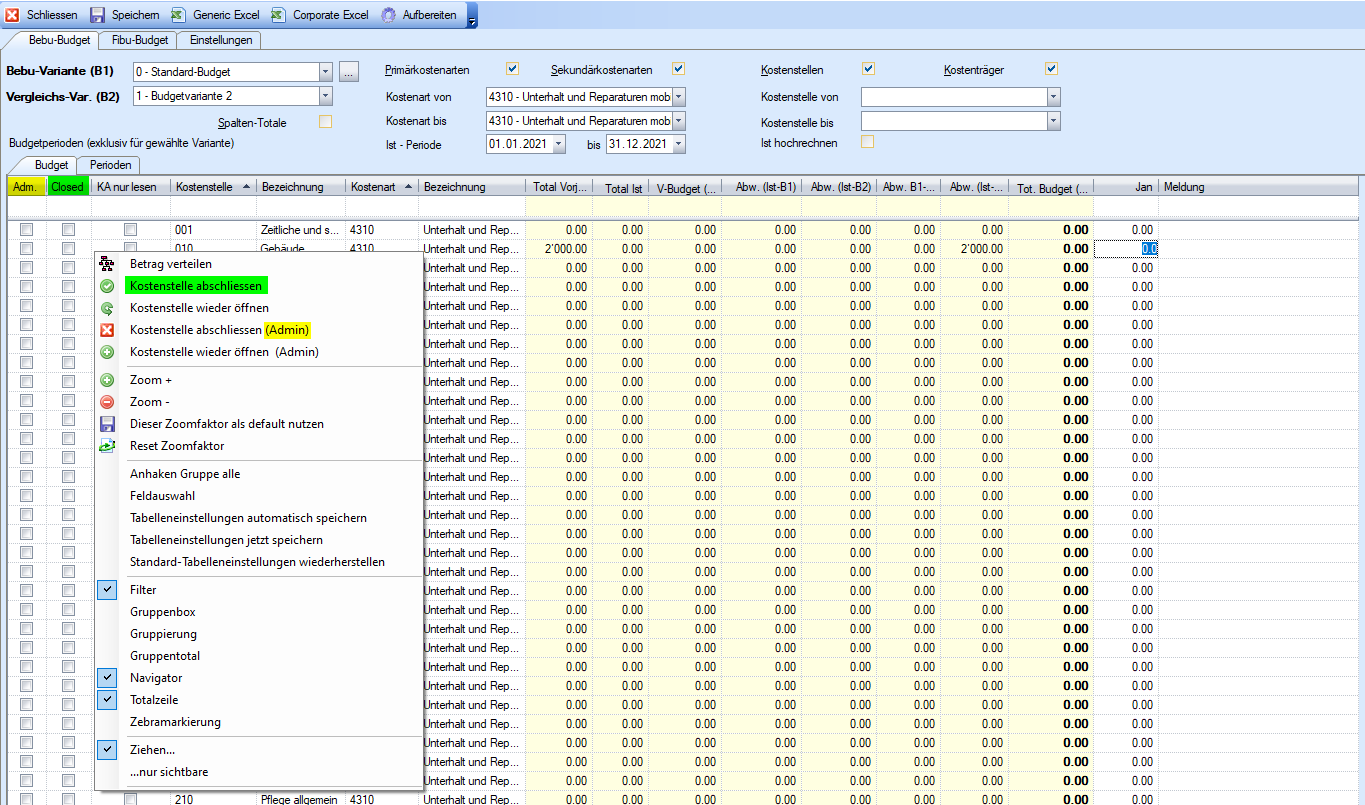
Task: Switch to the Fibu-Budget tab
Action: pyautogui.click(x=139, y=40)
